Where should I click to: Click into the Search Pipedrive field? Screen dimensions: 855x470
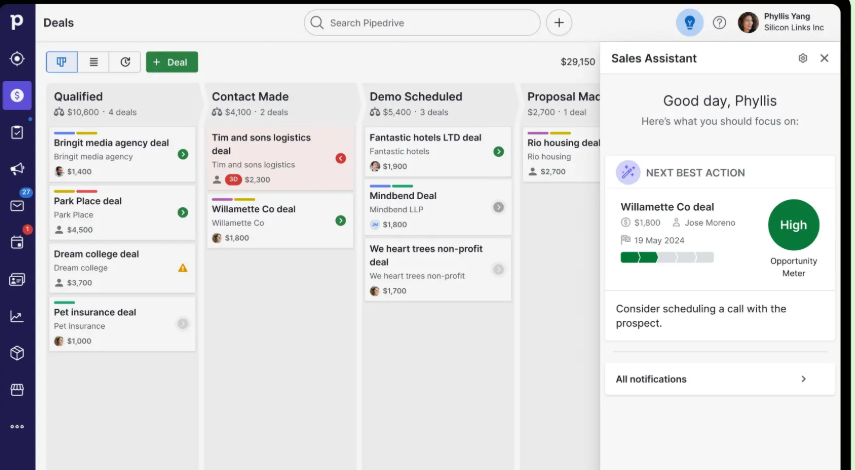point(422,23)
